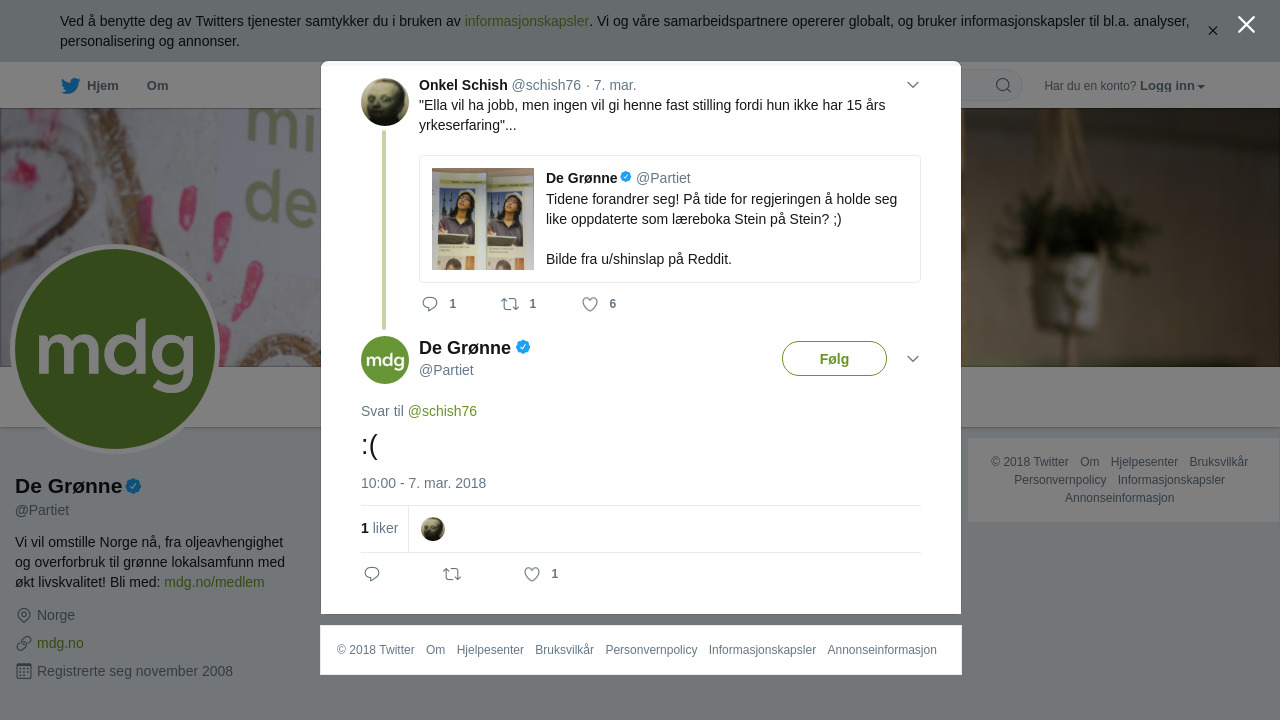Expand options chevron next to Følg button
Viewport: 1280px width, 720px height.
coord(913,359)
